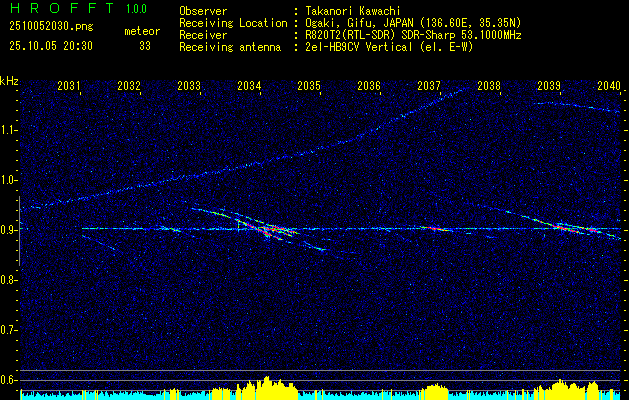Click the meteor count 33
The width and height of the screenshot is (629, 400).
tap(145, 46)
